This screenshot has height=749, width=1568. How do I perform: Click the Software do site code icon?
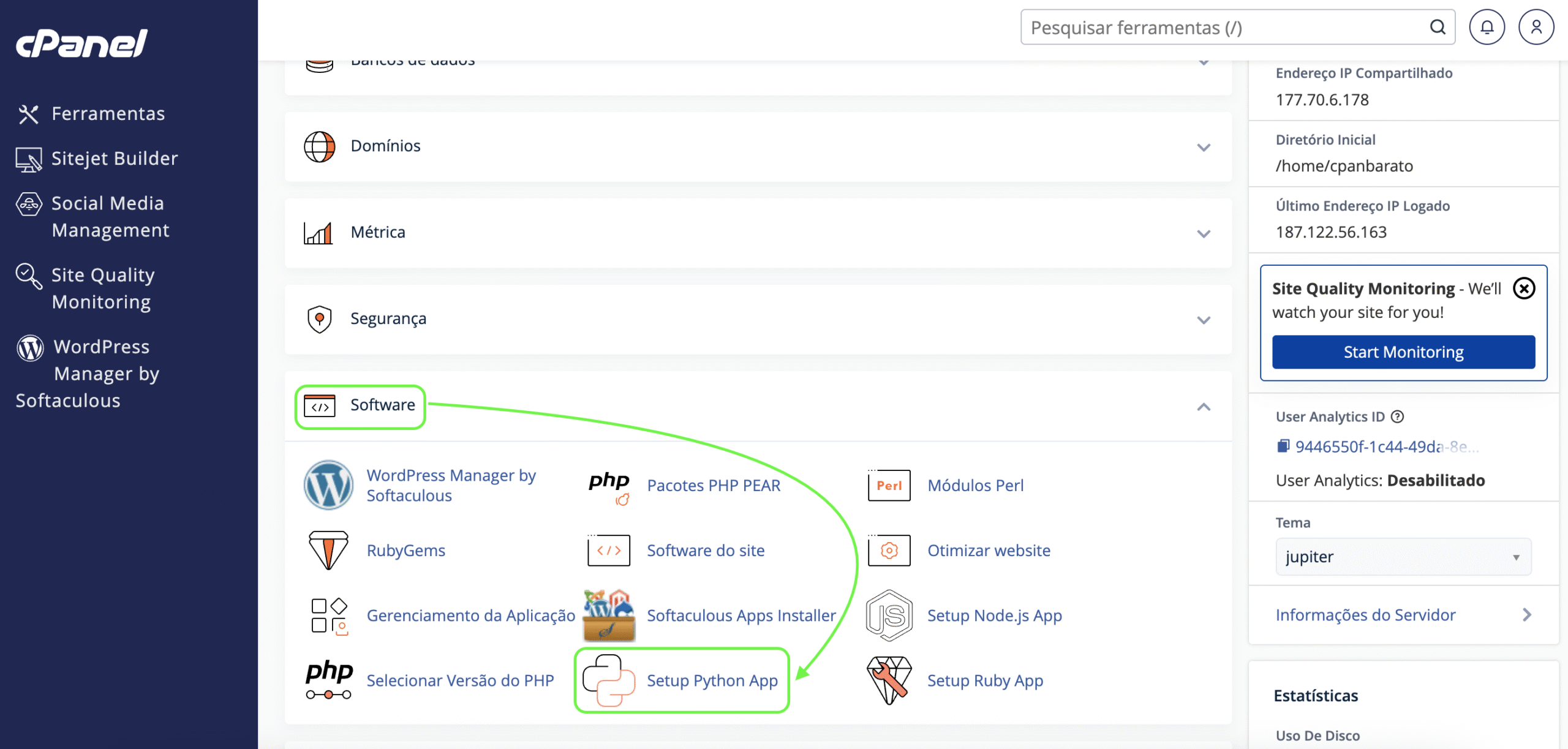[609, 550]
